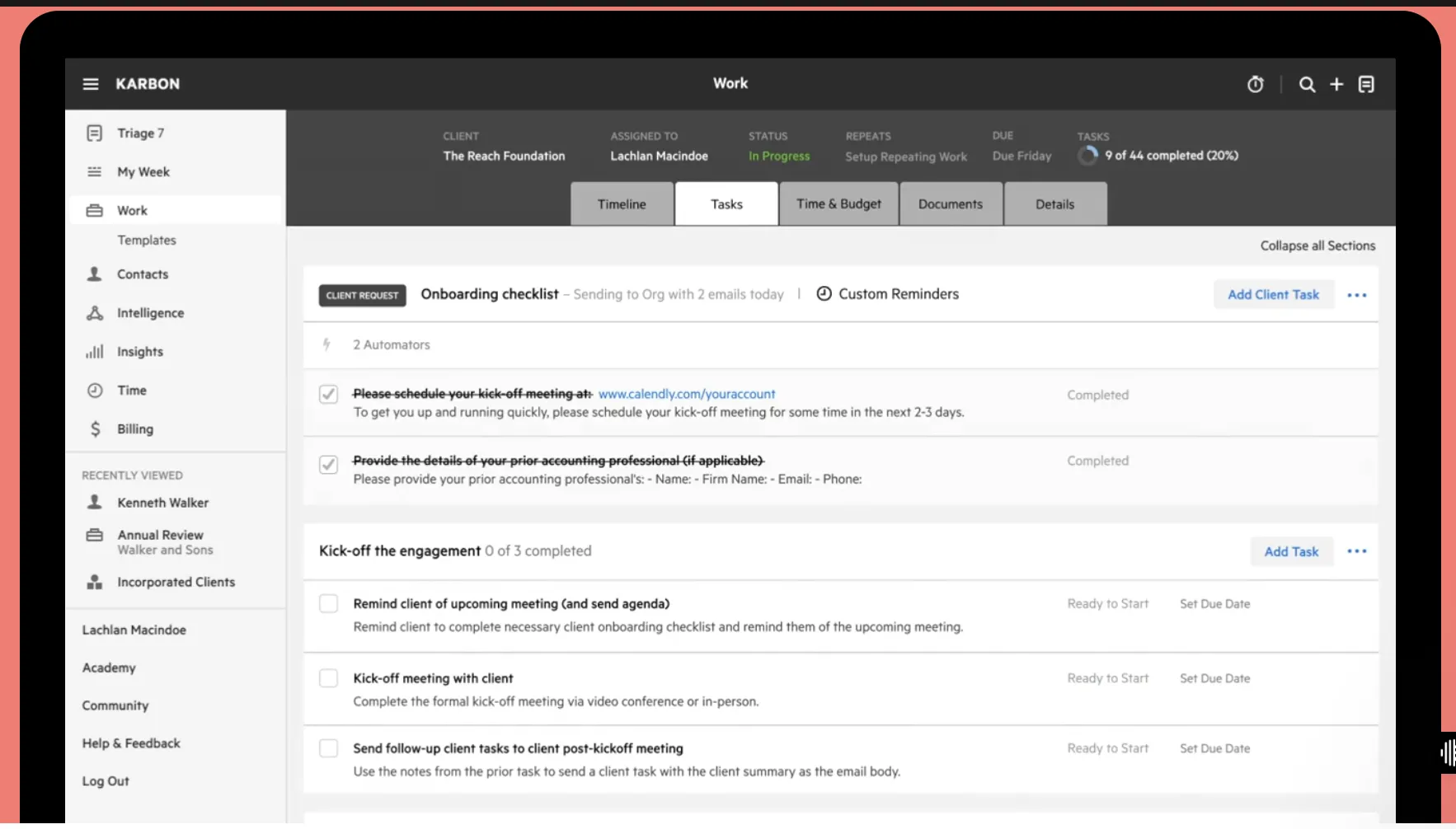Uncheck the schedule kick-off meeting task

coord(328,395)
